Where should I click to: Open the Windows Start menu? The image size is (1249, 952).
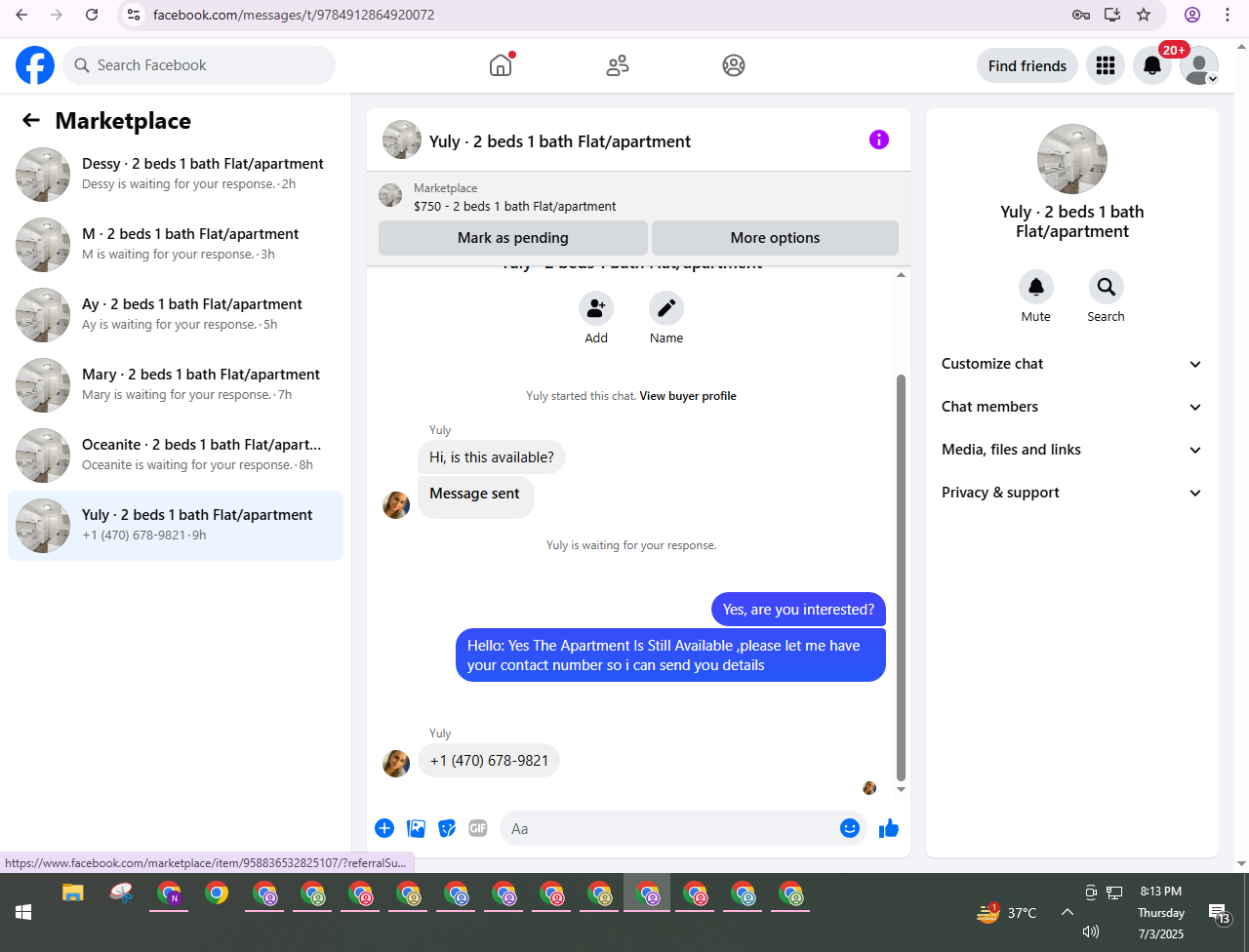(23, 912)
